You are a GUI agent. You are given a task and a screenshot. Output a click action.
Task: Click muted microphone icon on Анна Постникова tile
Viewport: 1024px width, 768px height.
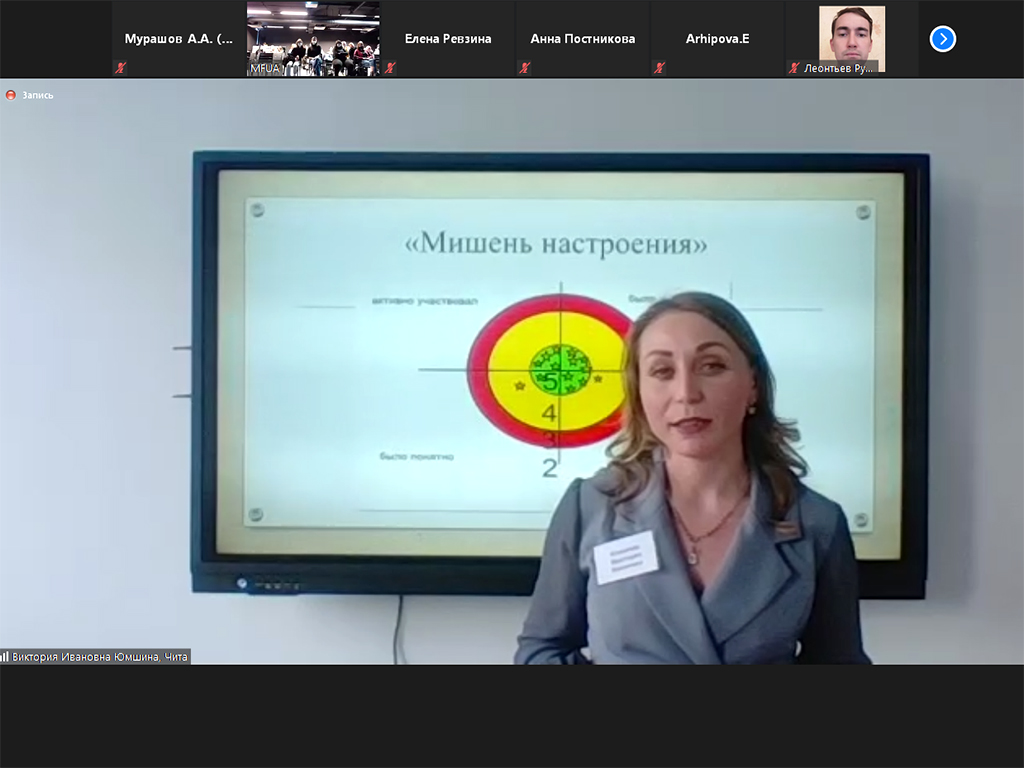point(524,67)
